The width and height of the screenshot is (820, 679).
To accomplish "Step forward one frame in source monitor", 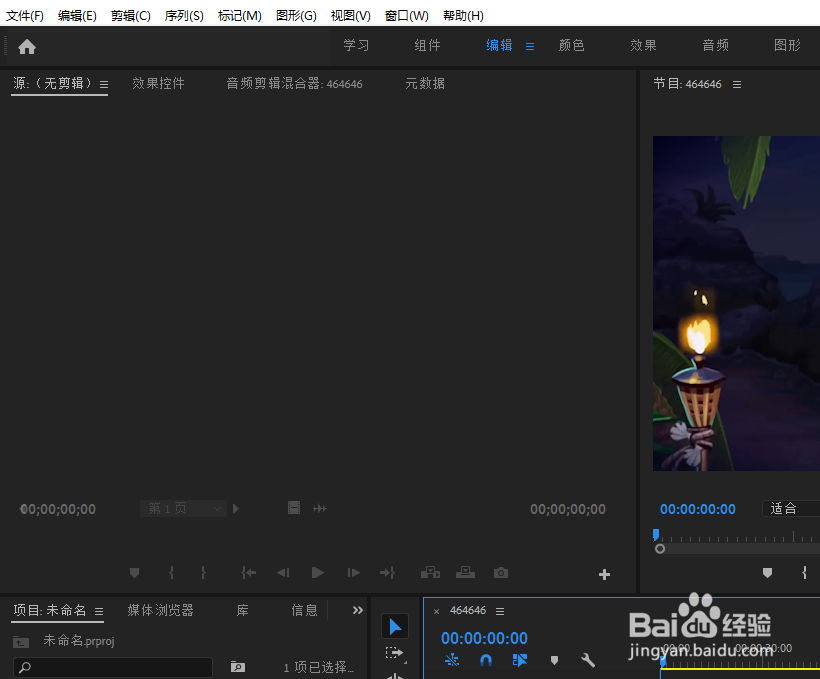I will (353, 573).
